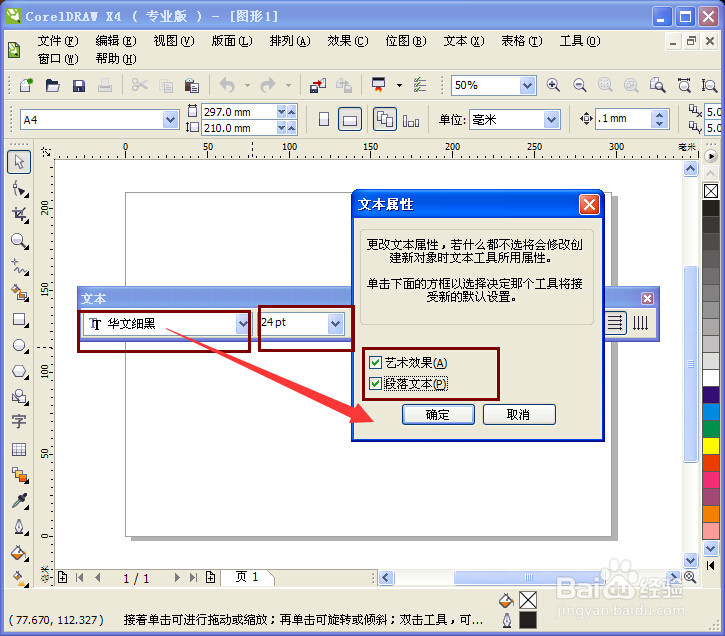Image resolution: width=725 pixels, height=636 pixels.
Task: Click the Save icon
Action: pos(79,85)
